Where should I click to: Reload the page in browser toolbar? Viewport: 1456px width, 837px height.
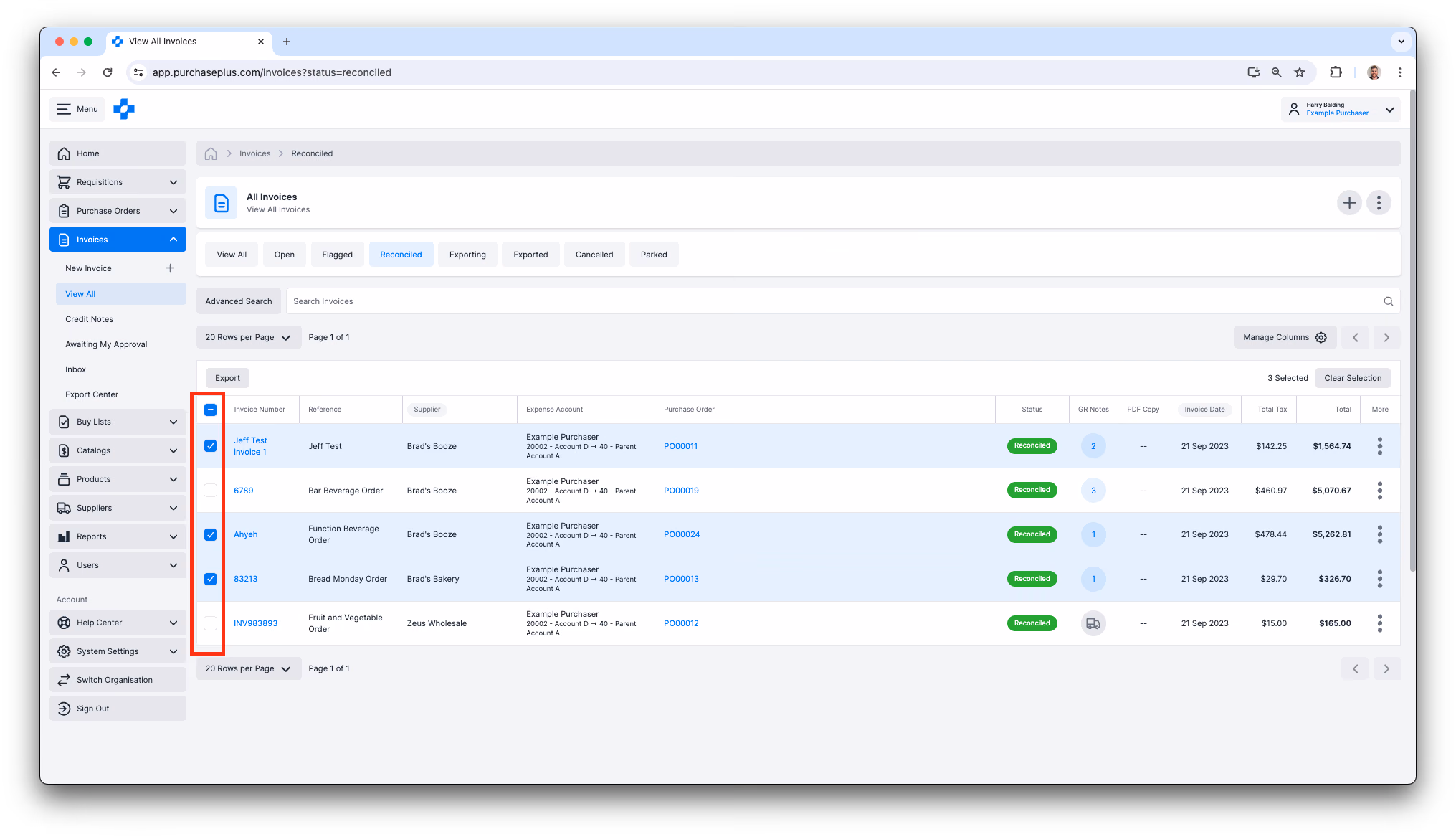click(x=108, y=72)
